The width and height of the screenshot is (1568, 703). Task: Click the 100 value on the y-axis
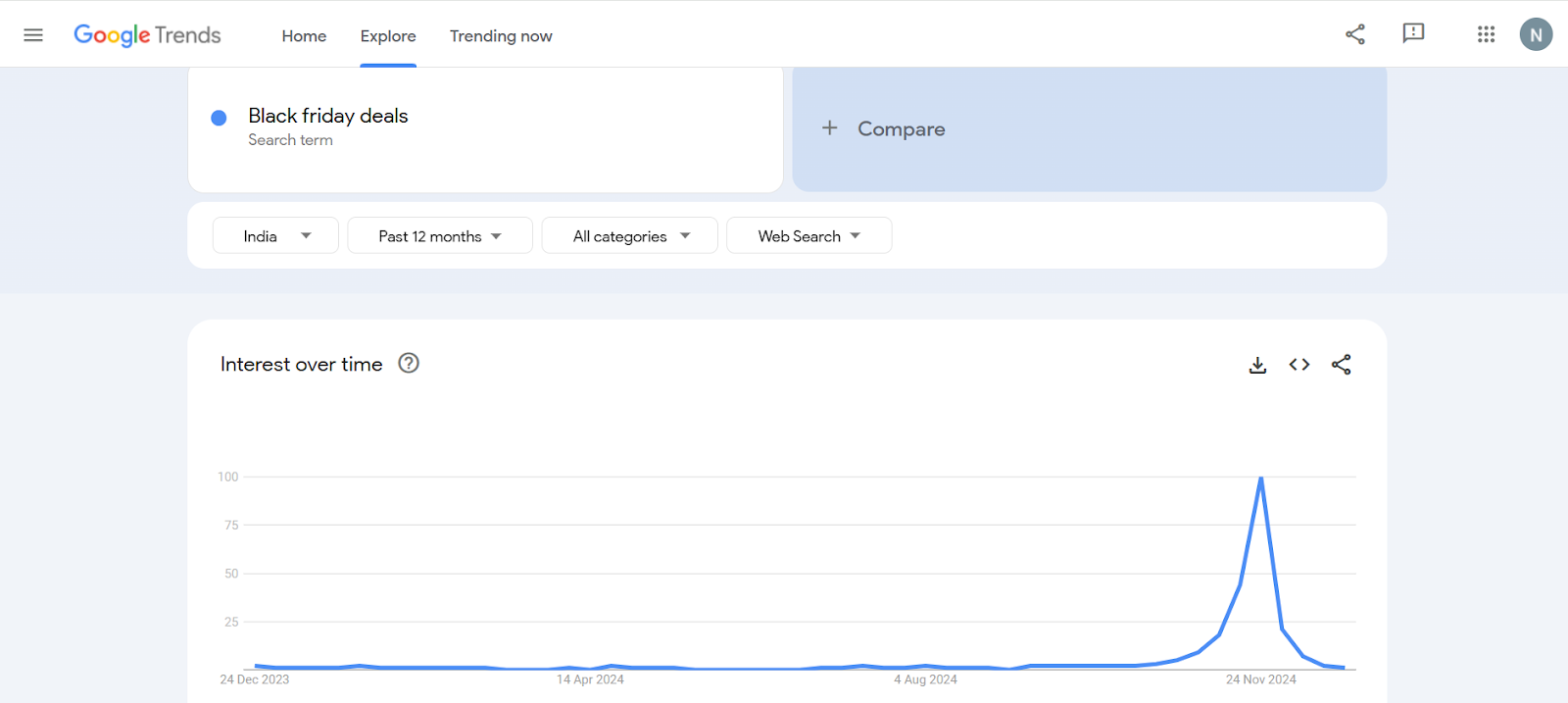(228, 477)
